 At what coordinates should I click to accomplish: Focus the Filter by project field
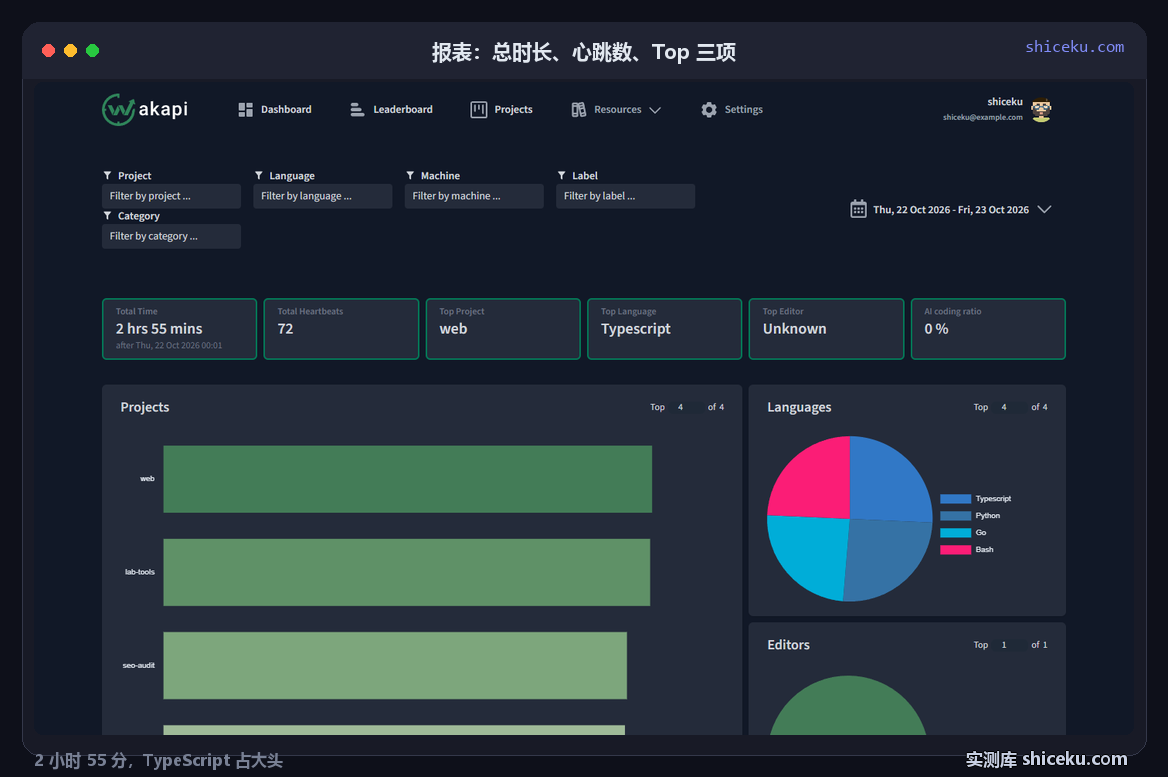pos(171,196)
